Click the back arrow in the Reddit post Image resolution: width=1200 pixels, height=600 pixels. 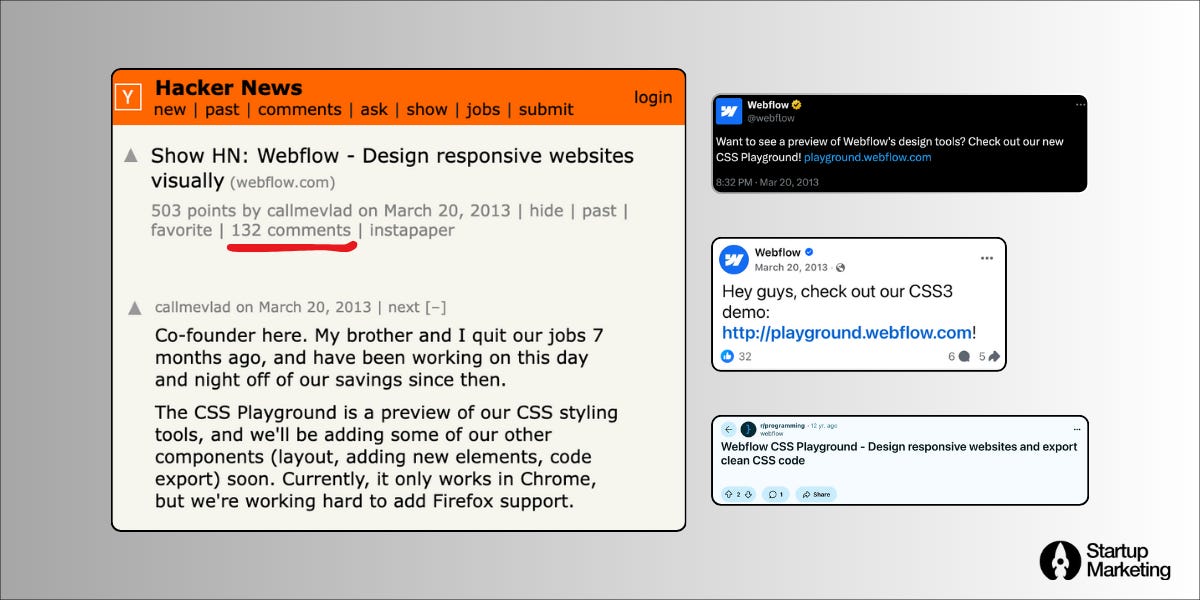tap(728, 429)
